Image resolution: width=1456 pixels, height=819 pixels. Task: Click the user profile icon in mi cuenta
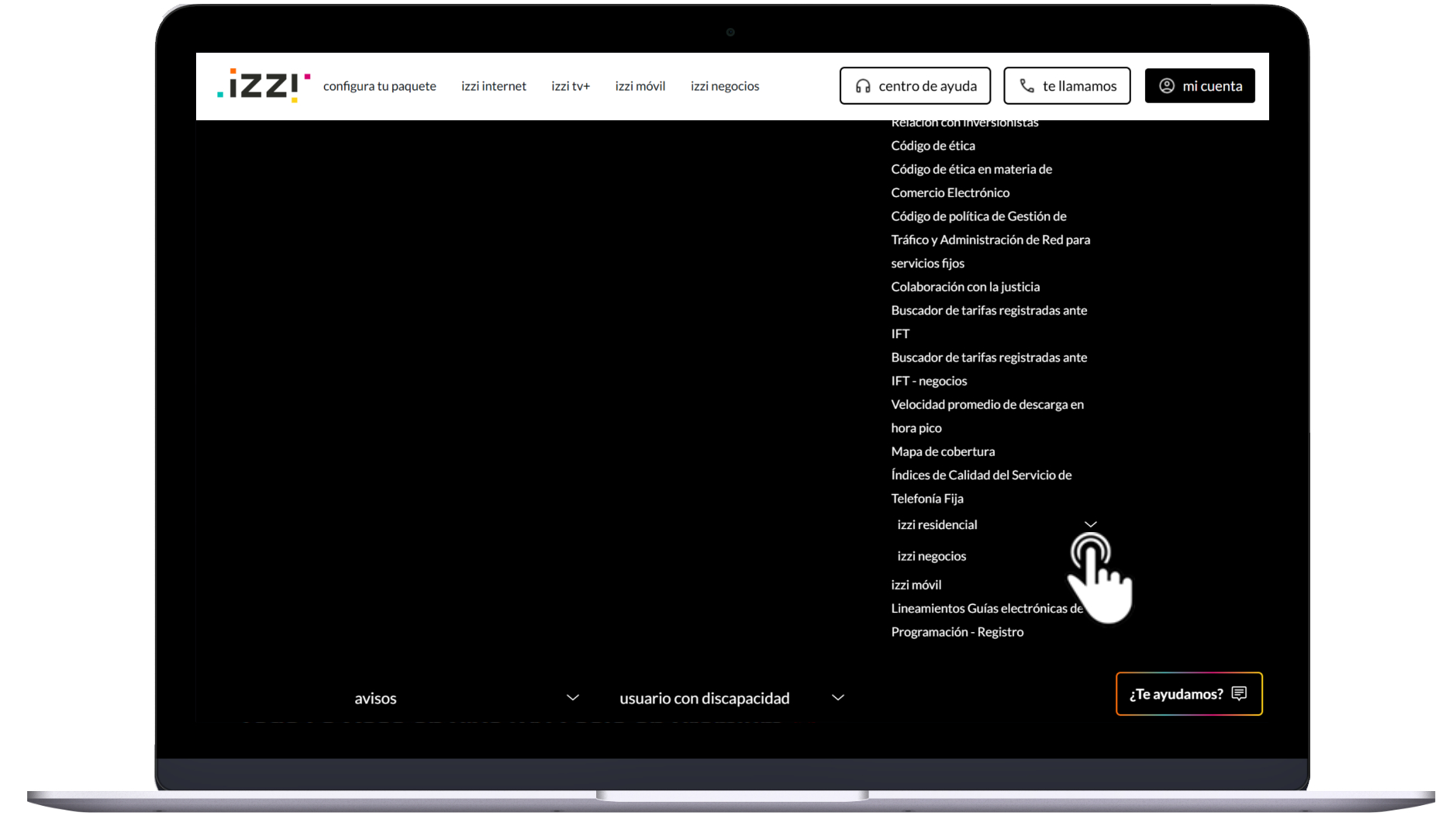[1166, 86]
